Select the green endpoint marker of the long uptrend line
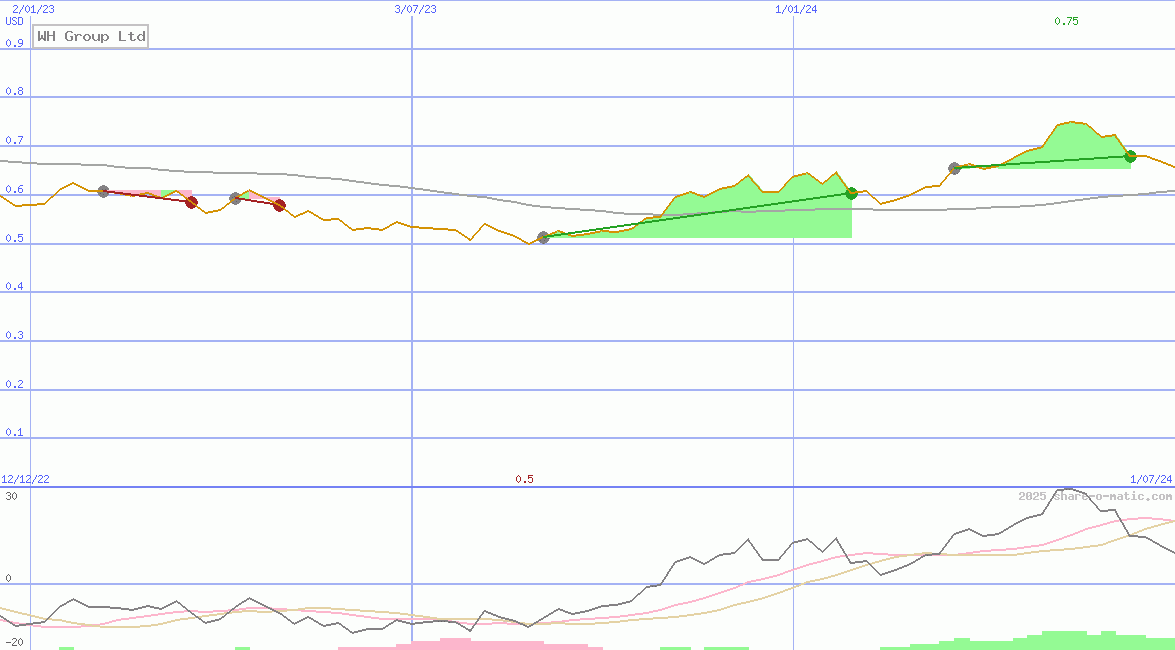Screen dimensions: 1175x650 (851, 194)
